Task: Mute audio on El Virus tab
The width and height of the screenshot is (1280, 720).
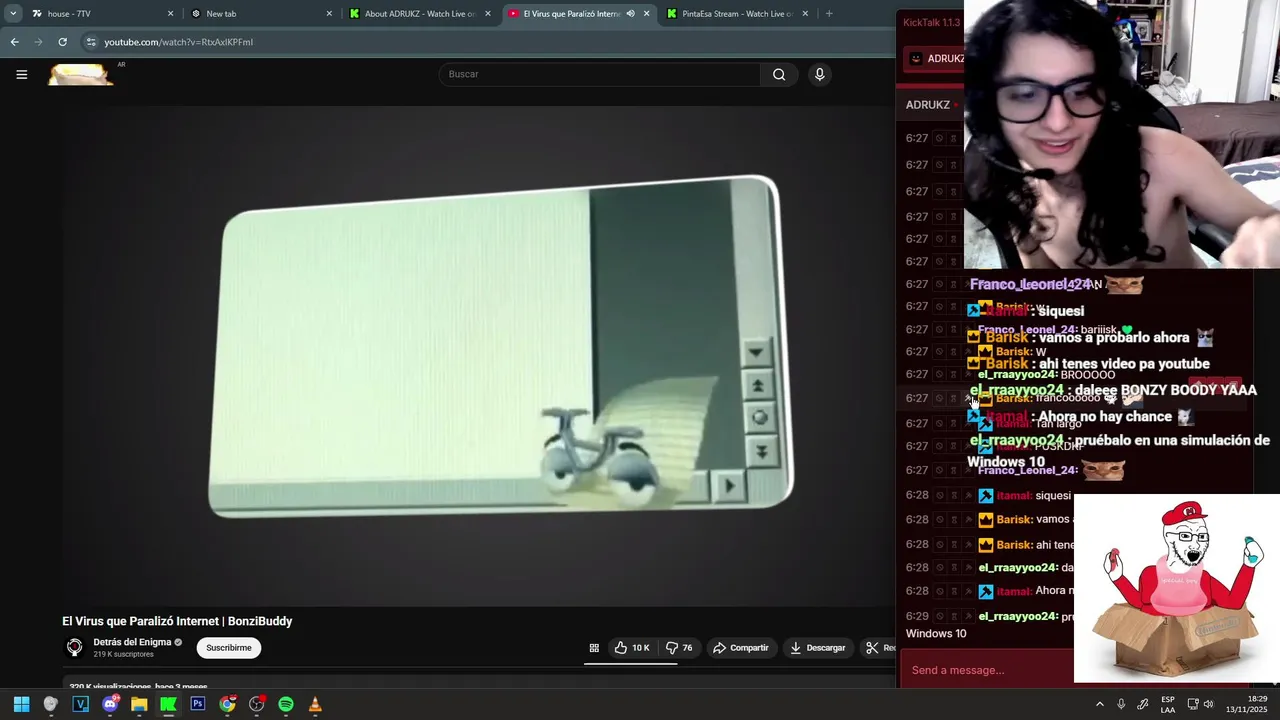Action: pos(630,14)
